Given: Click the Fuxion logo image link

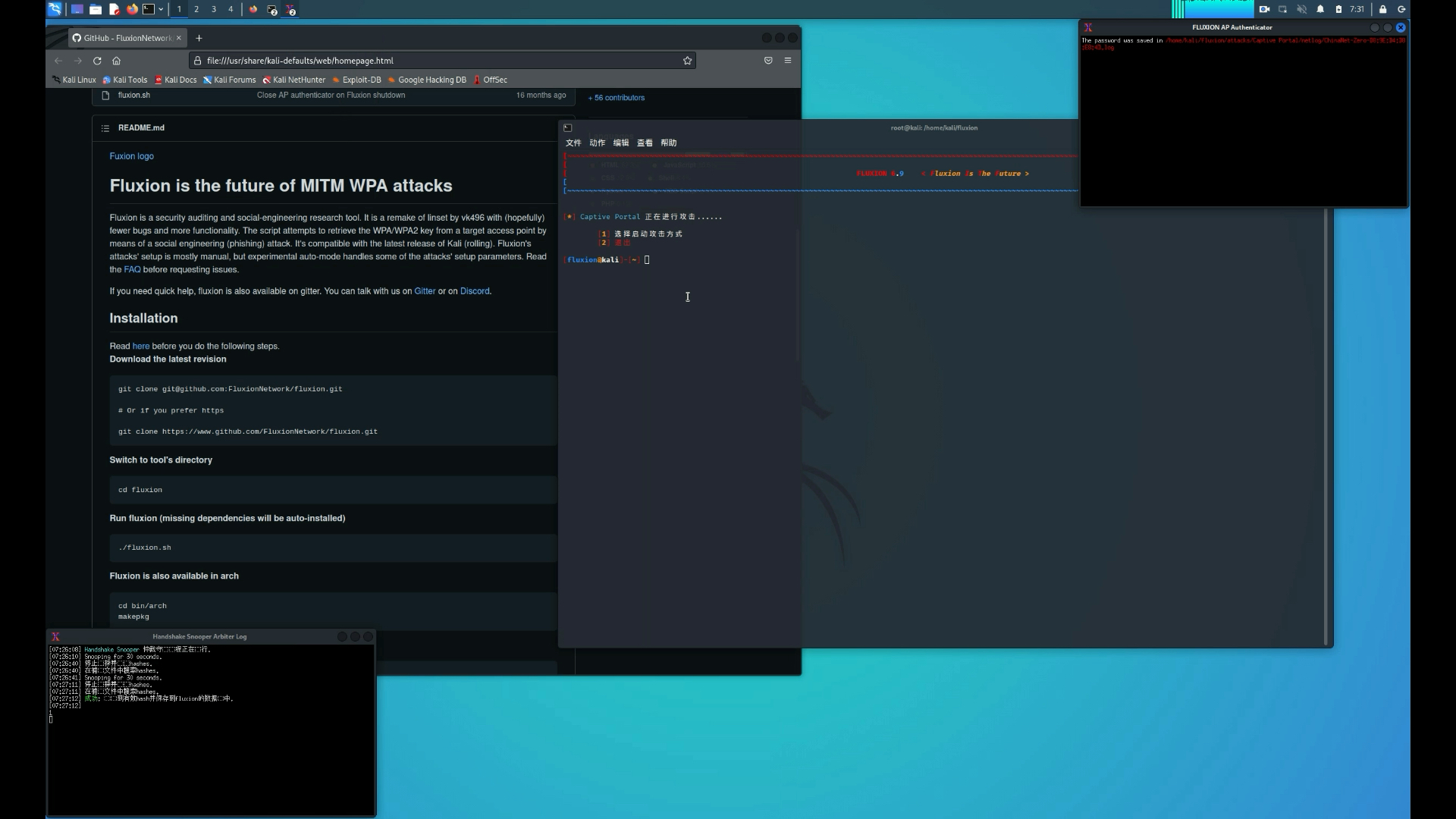Looking at the screenshot, I should click(131, 156).
